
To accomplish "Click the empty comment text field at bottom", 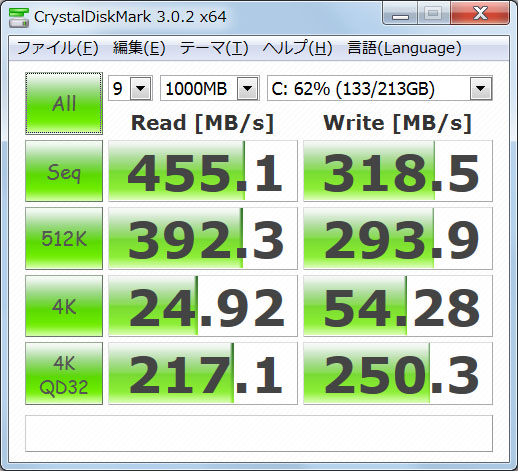I will coord(259,433).
